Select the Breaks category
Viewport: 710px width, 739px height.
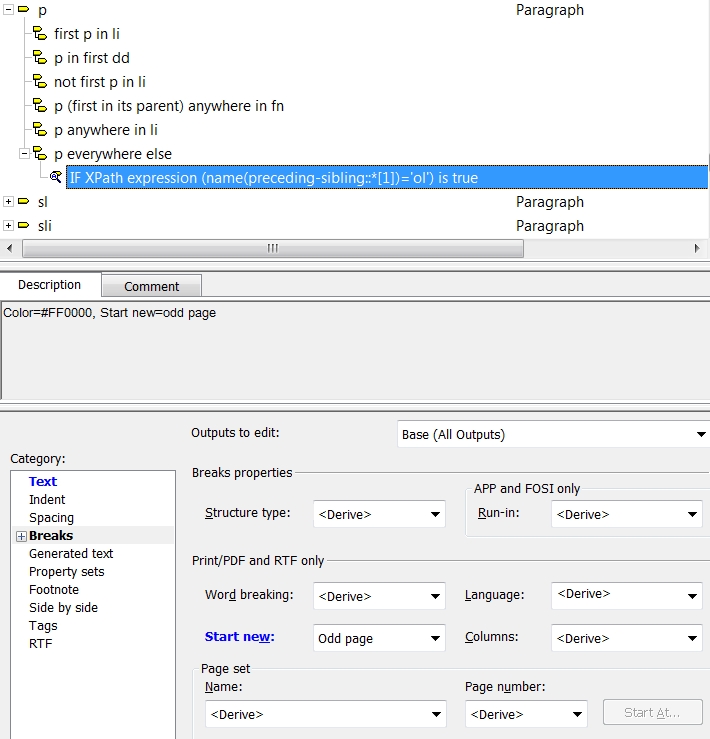click(x=50, y=535)
